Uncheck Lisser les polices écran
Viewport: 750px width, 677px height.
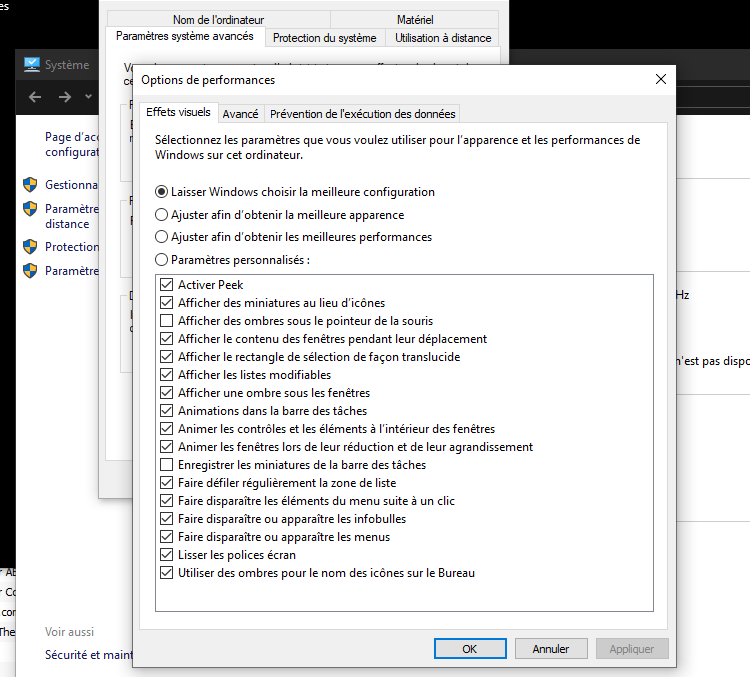pyautogui.click(x=166, y=555)
